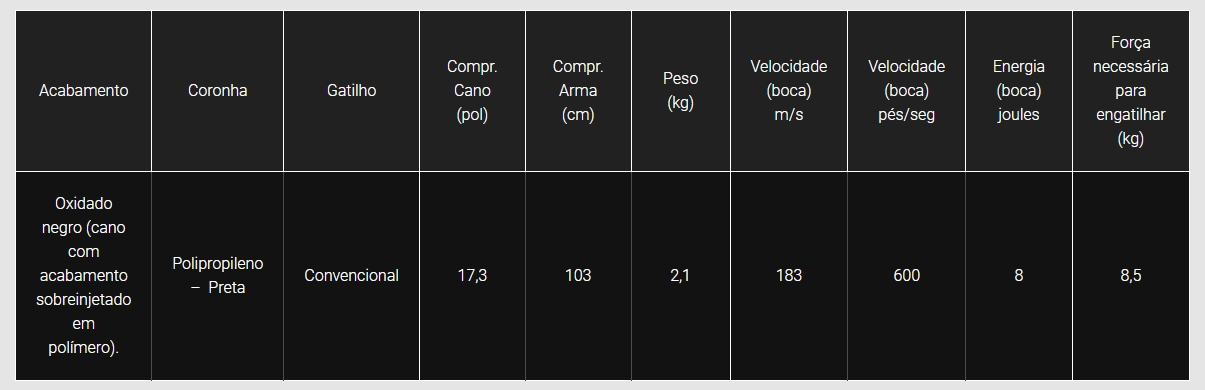Click the Velocidade (boca) m/s header
Screen dimensions: 1205x390
point(788,91)
